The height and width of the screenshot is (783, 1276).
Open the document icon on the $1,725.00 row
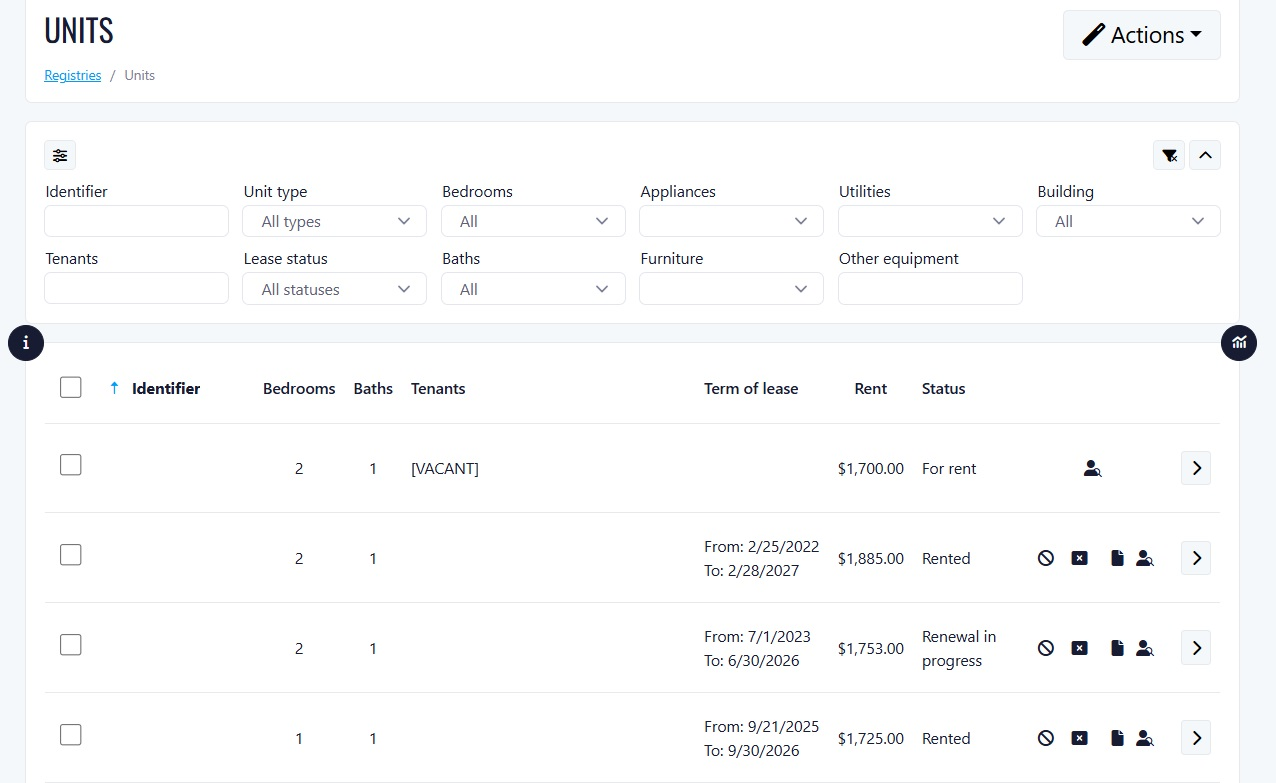coord(1117,738)
